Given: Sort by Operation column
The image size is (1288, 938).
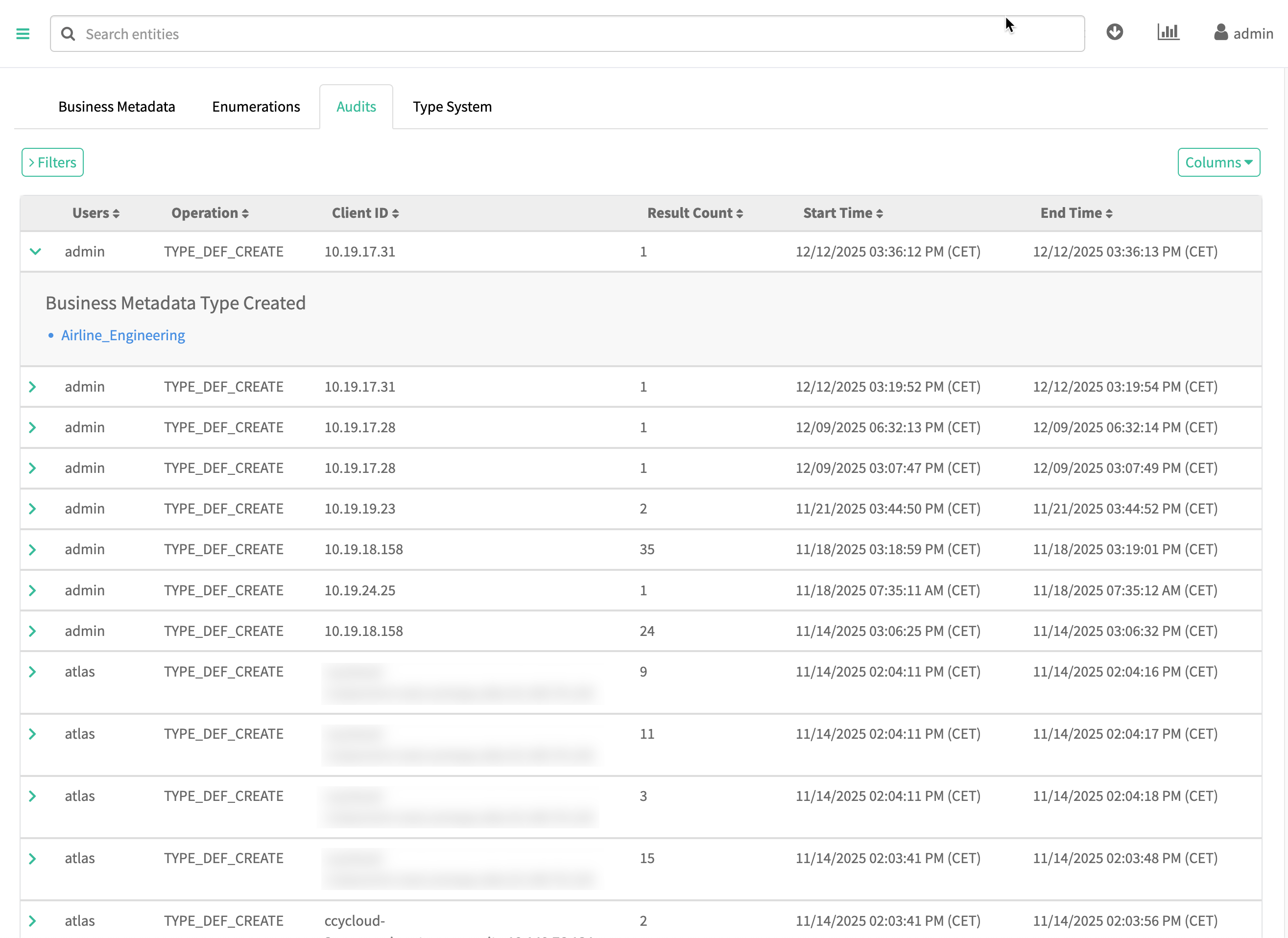Looking at the screenshot, I should click(210, 213).
